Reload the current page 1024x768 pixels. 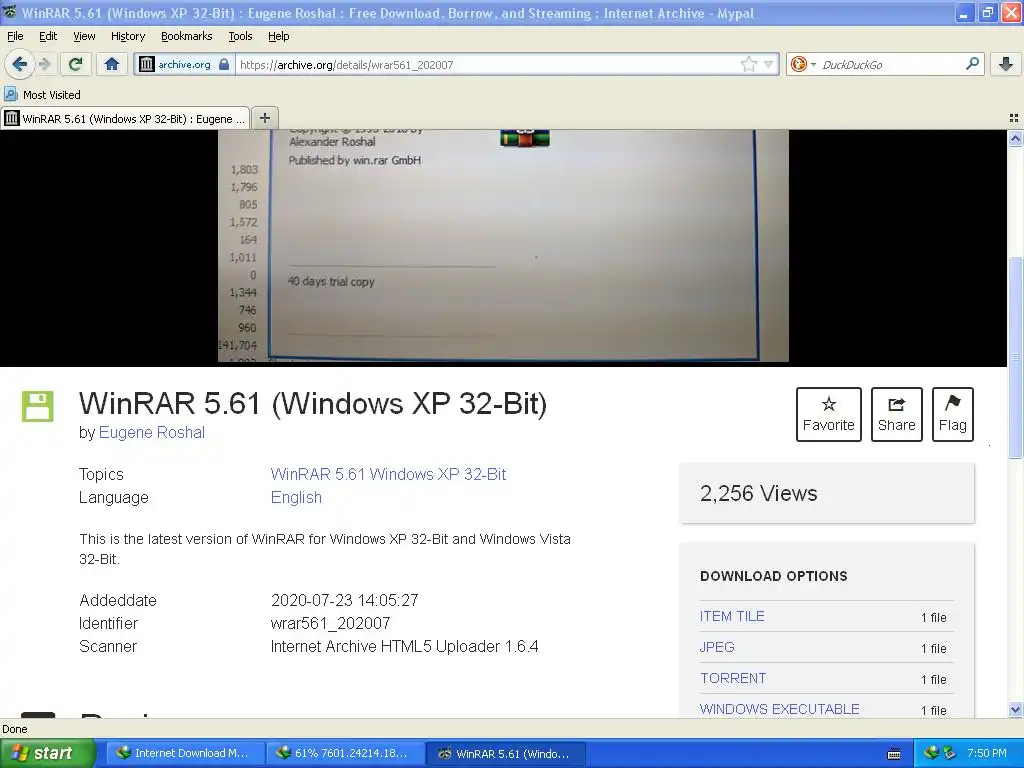click(76, 64)
